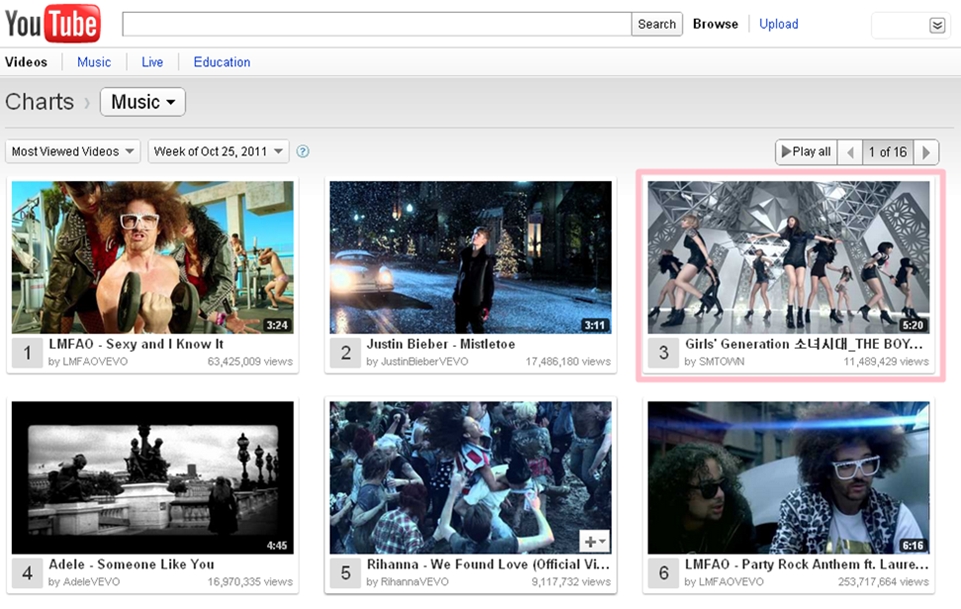The width and height of the screenshot is (961, 609).
Task: Open Adele Someone Like You thumbnail
Action: pos(153,478)
